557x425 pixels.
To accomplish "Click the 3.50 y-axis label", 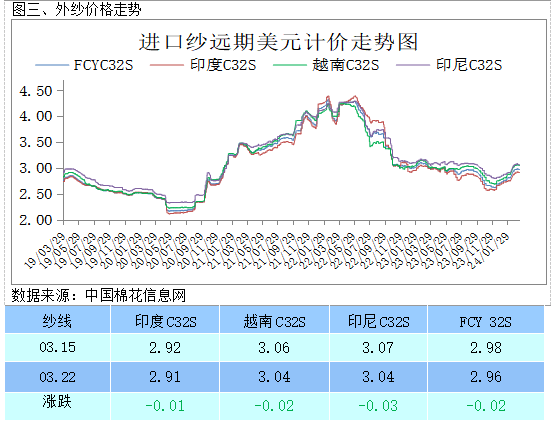I will coord(36,142).
